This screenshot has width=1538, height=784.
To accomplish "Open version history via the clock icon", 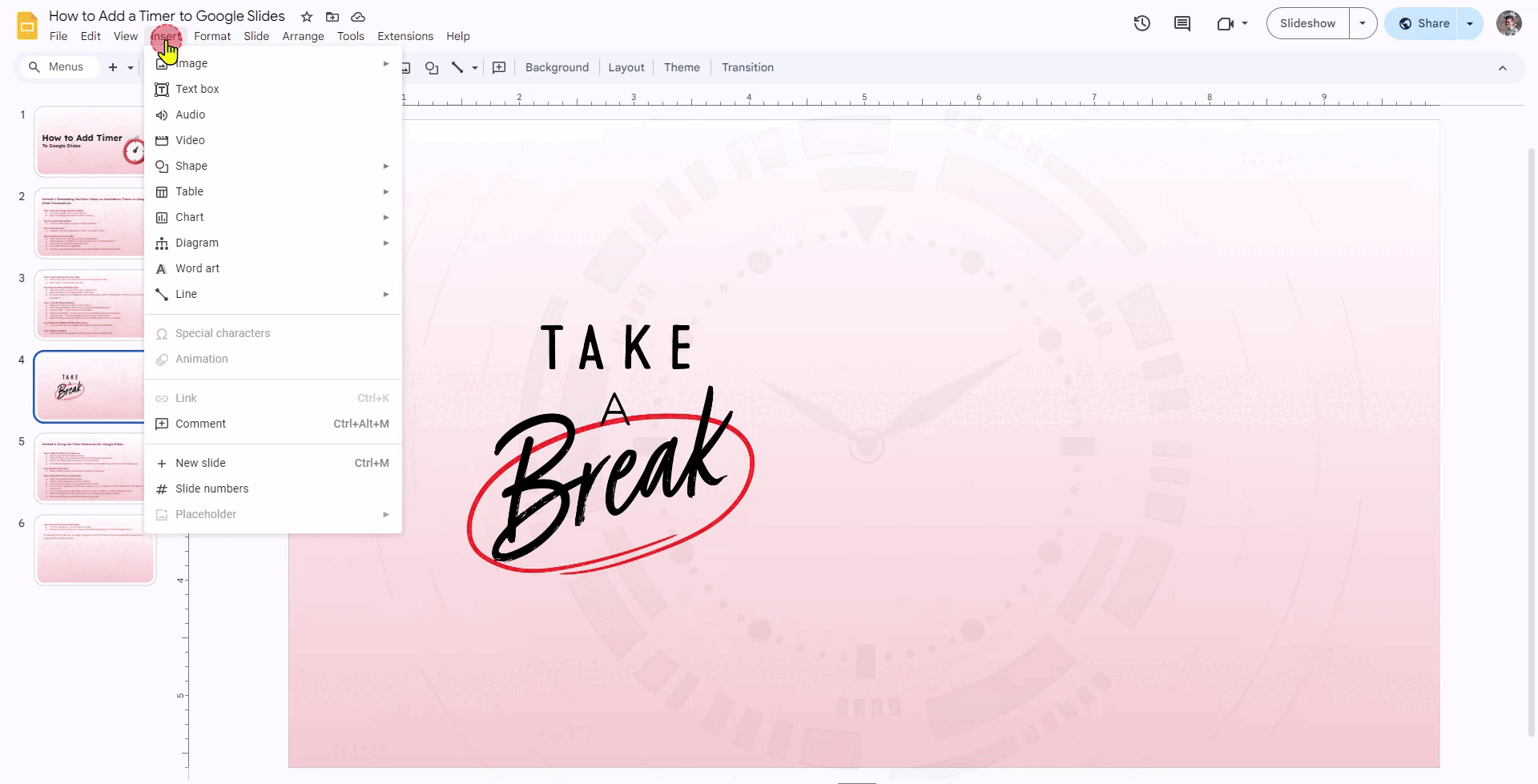I will tap(1141, 23).
